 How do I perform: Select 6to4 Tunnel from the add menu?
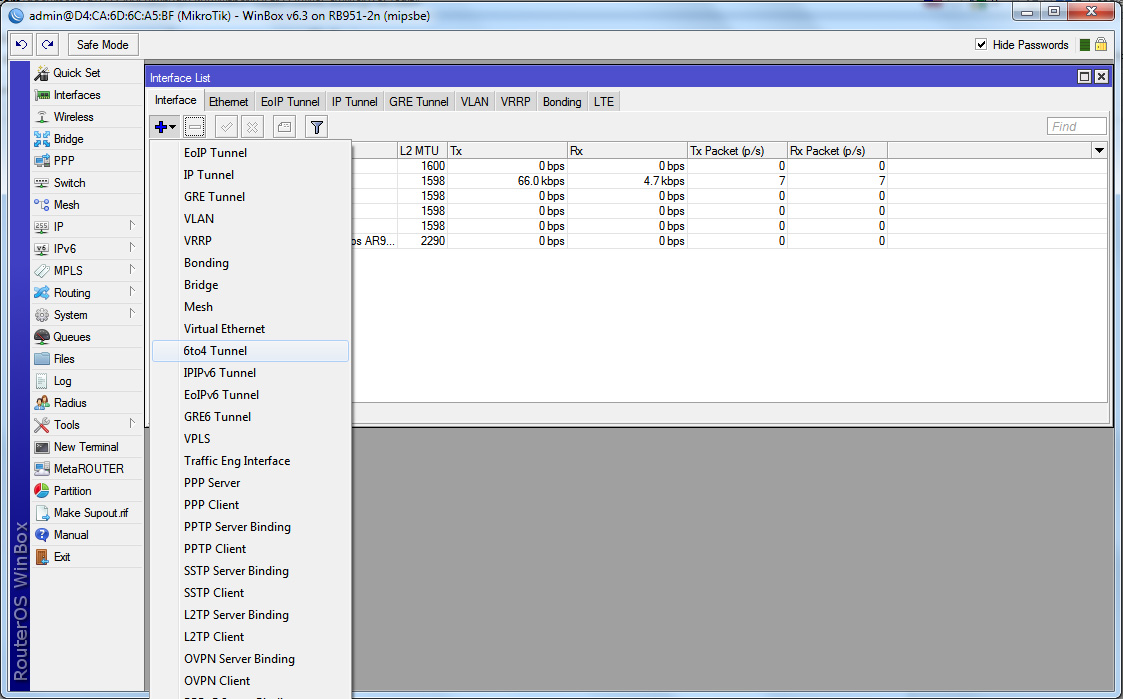[215, 351]
